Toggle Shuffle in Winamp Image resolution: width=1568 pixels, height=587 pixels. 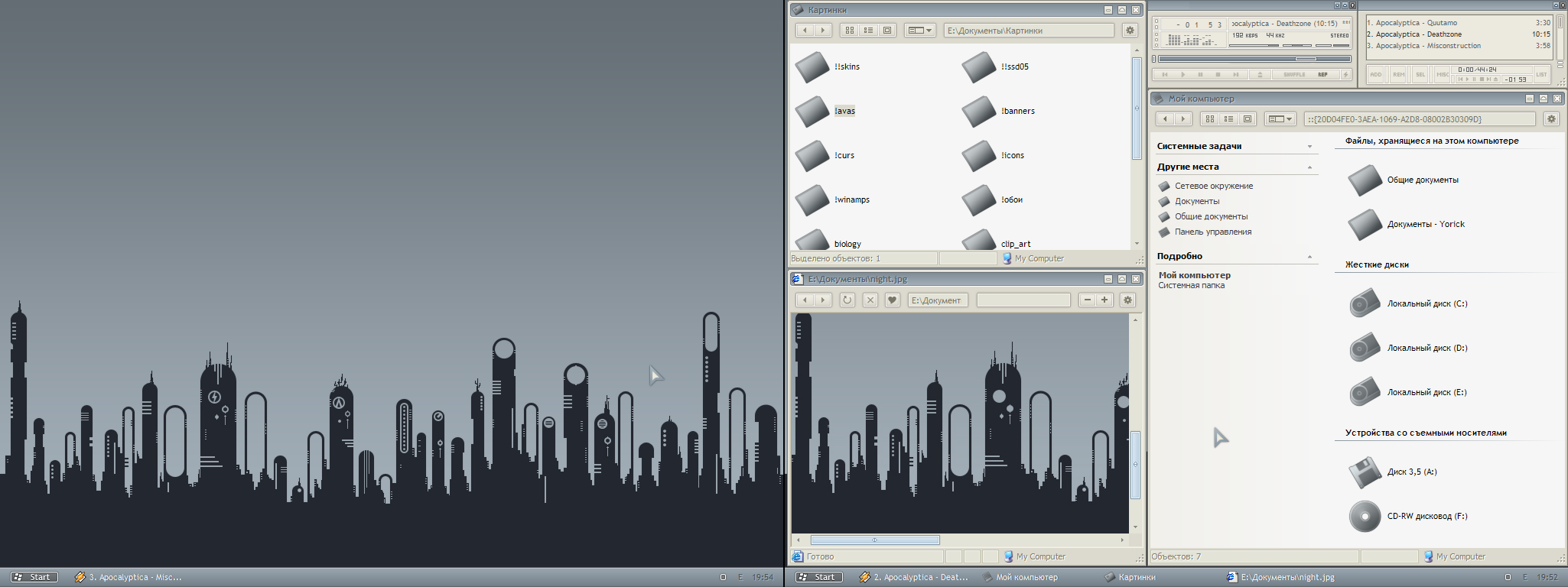pyautogui.click(x=1294, y=74)
